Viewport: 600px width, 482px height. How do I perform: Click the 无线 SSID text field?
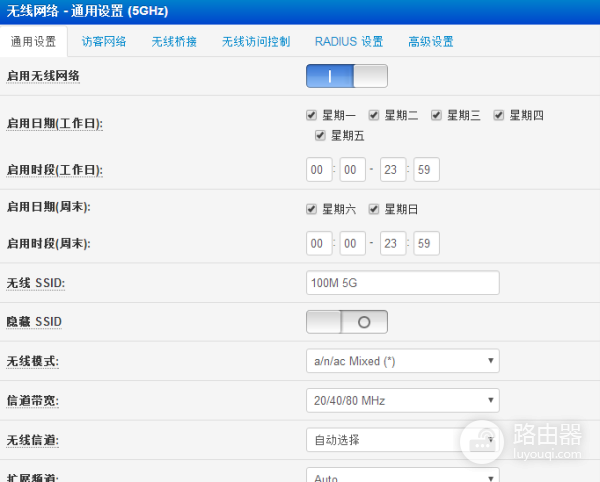pos(402,283)
